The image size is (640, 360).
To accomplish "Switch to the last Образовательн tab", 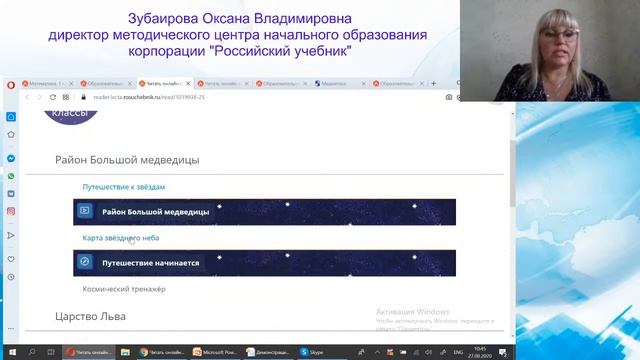I will pyautogui.click(x=398, y=83).
